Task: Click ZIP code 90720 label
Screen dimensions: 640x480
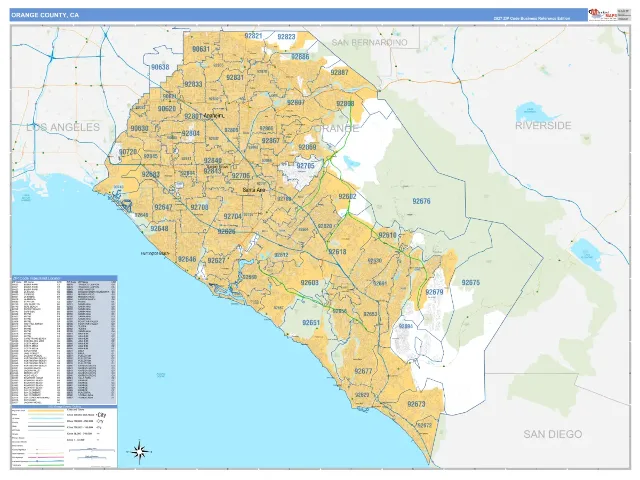Action: 128,152
